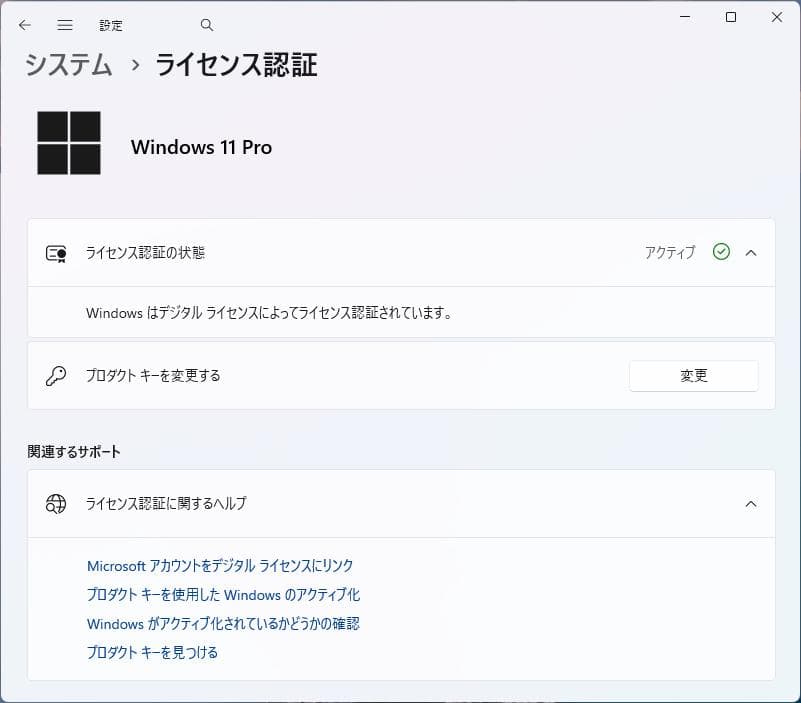Navigate to システム breadcrumb
This screenshot has width=801, height=703.
[68, 65]
